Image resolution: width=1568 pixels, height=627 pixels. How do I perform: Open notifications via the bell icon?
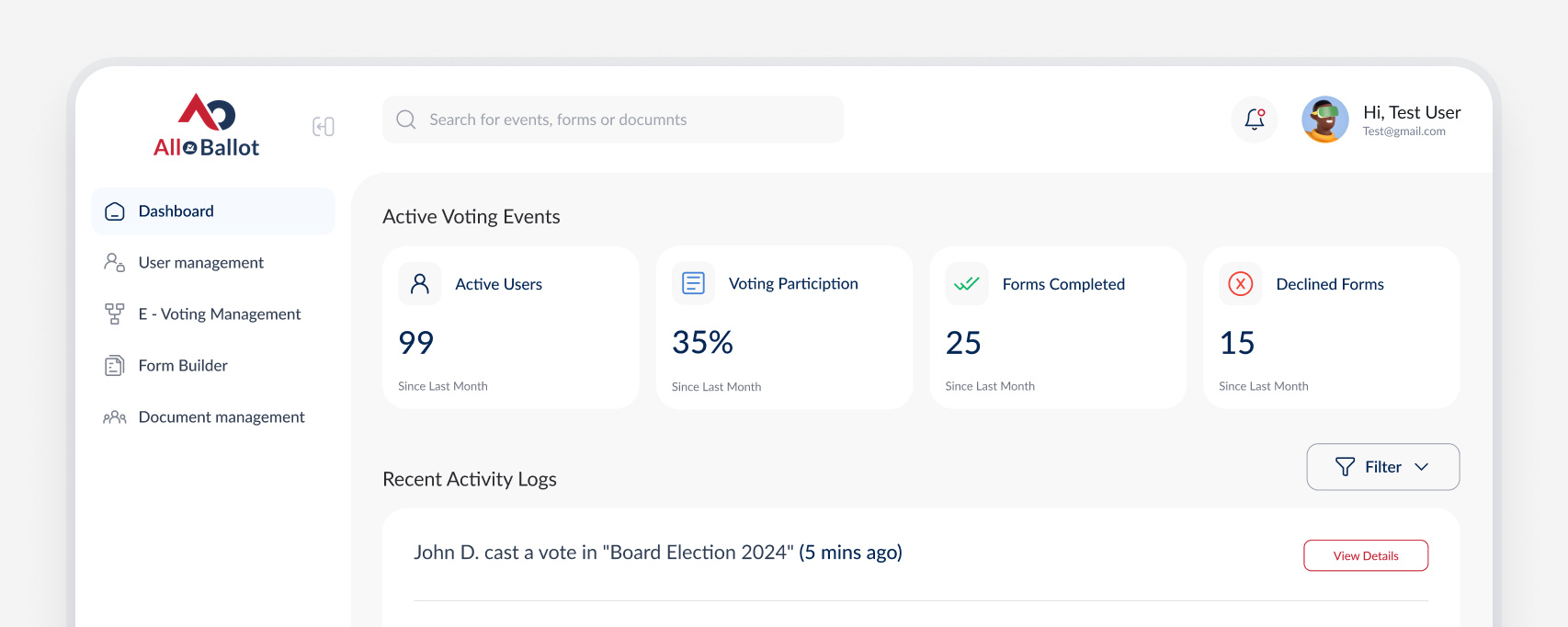coord(1255,120)
